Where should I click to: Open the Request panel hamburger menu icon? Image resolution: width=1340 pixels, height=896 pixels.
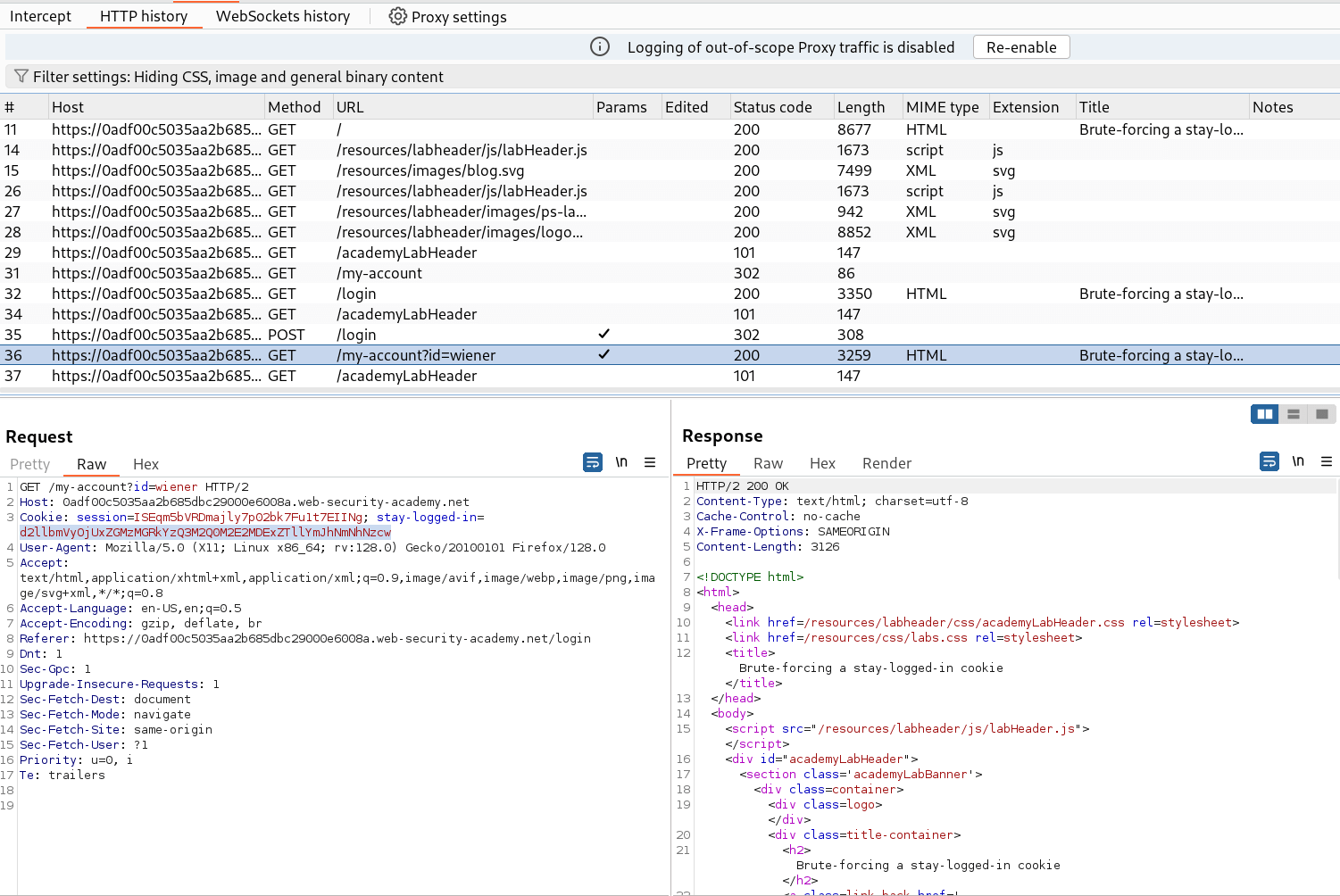coord(650,462)
